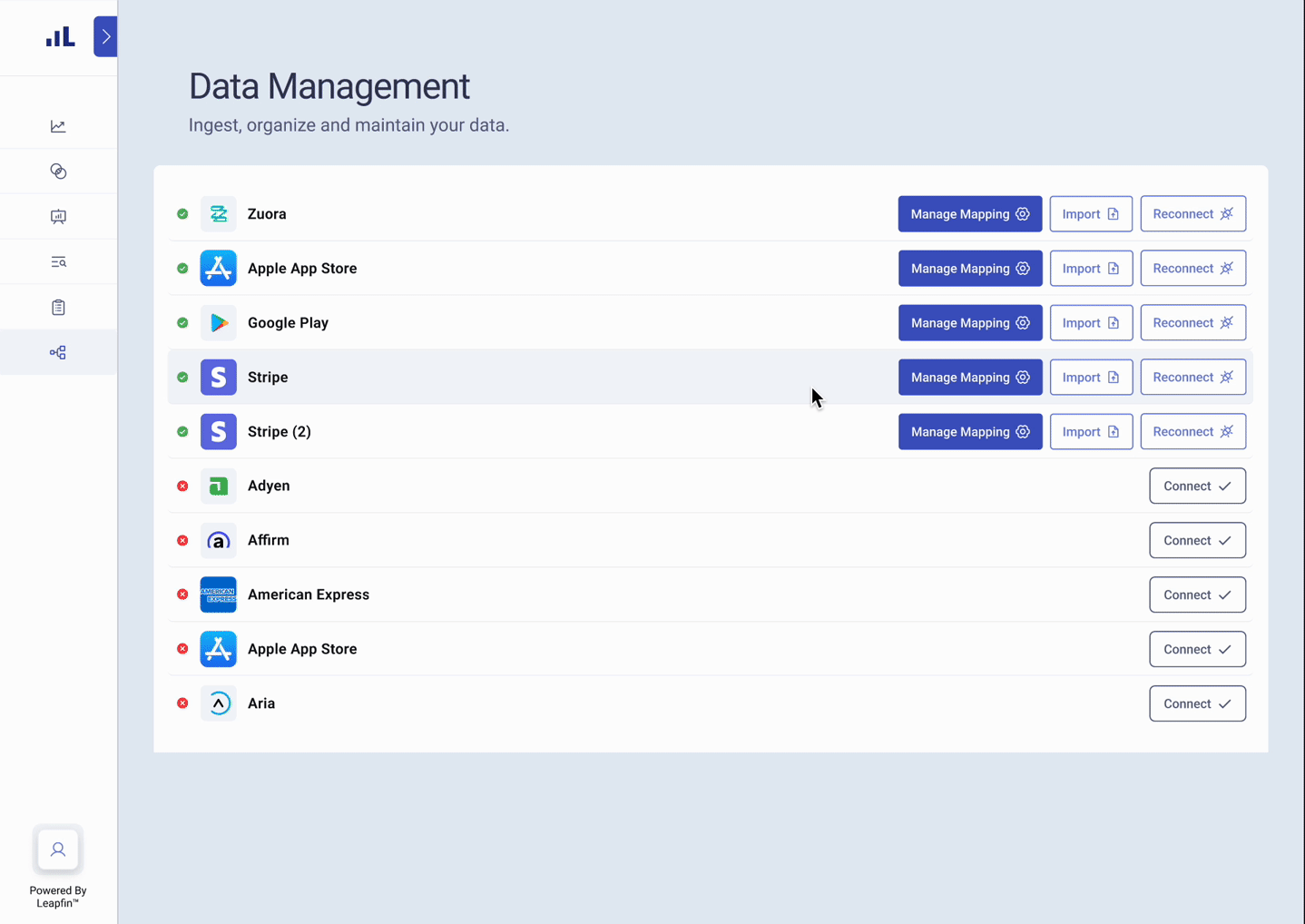
Task: Reconnect the Stripe integration
Action: (x=1193, y=378)
